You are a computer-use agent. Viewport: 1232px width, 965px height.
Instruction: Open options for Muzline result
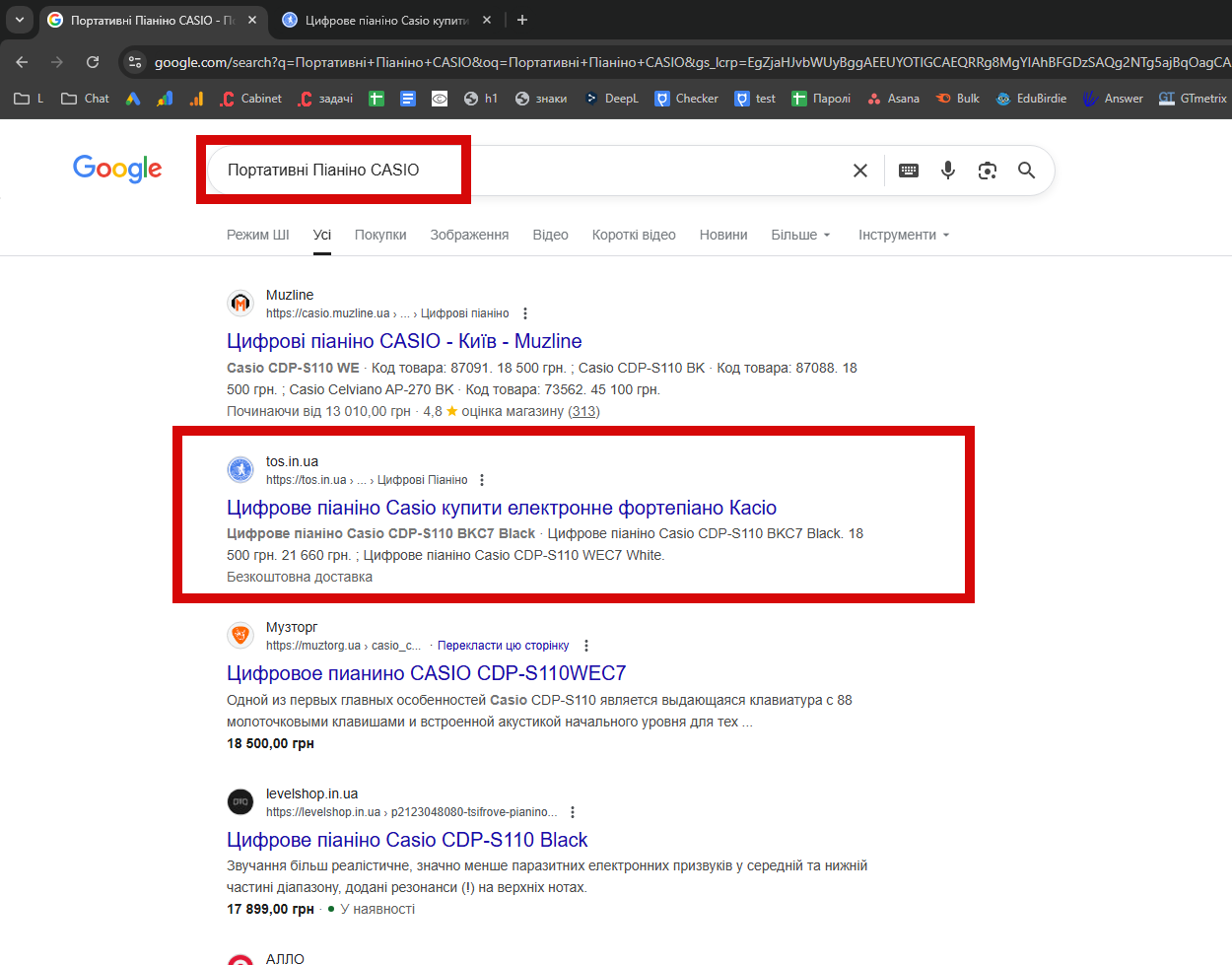pyautogui.click(x=525, y=313)
